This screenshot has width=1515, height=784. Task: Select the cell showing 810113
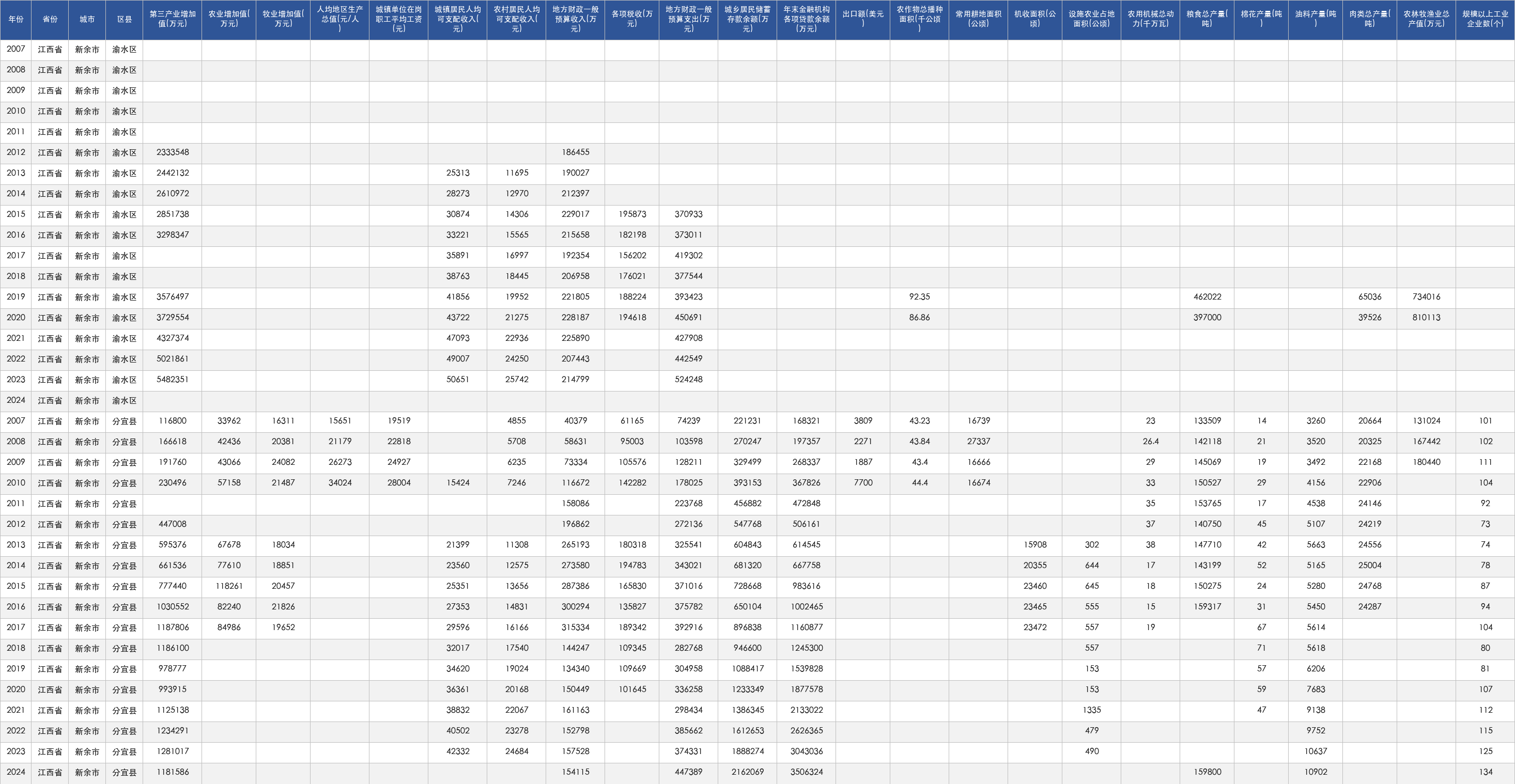1426,318
